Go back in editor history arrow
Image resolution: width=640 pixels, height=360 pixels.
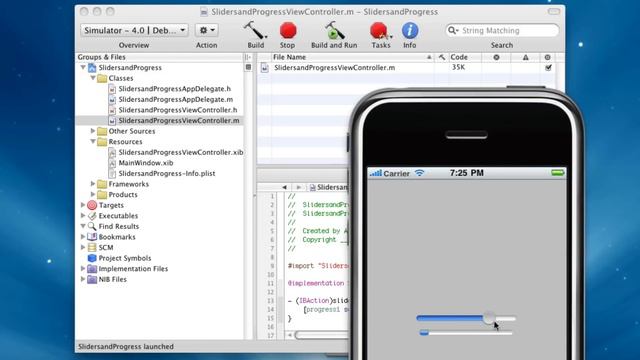click(x=284, y=187)
